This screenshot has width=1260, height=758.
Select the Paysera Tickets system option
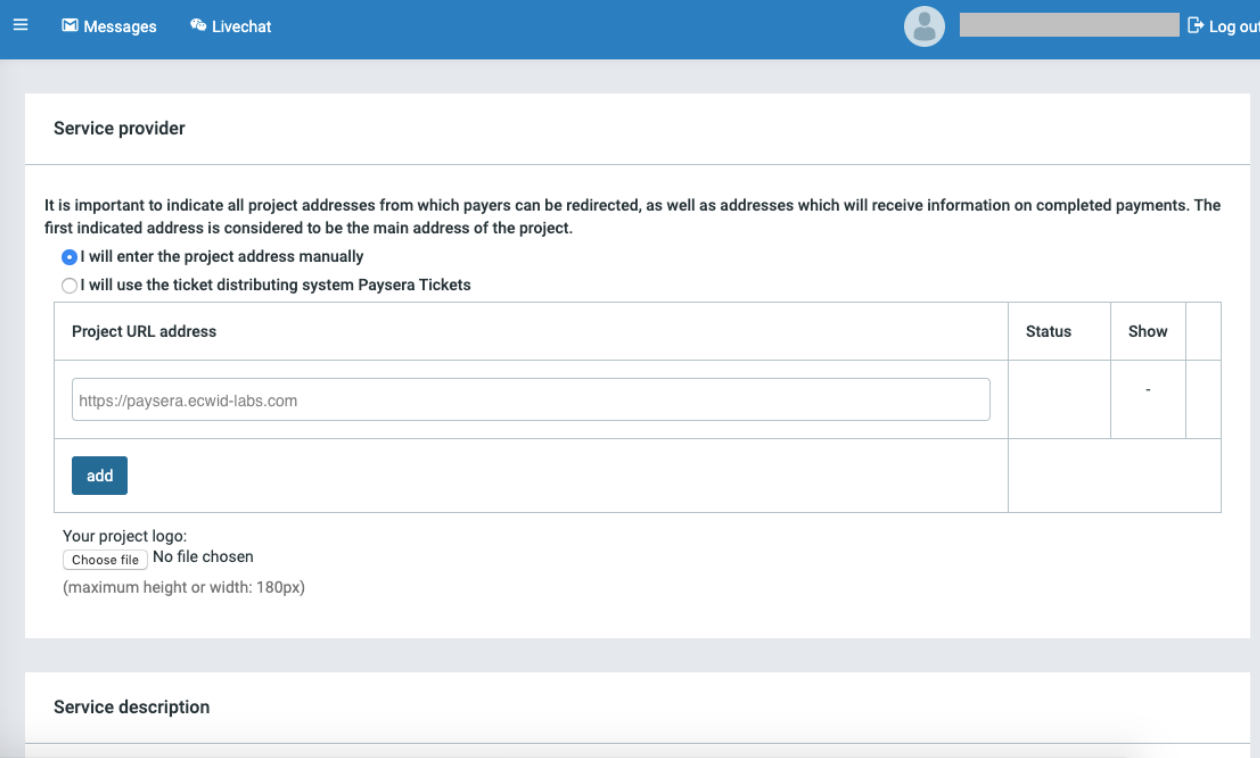point(69,285)
